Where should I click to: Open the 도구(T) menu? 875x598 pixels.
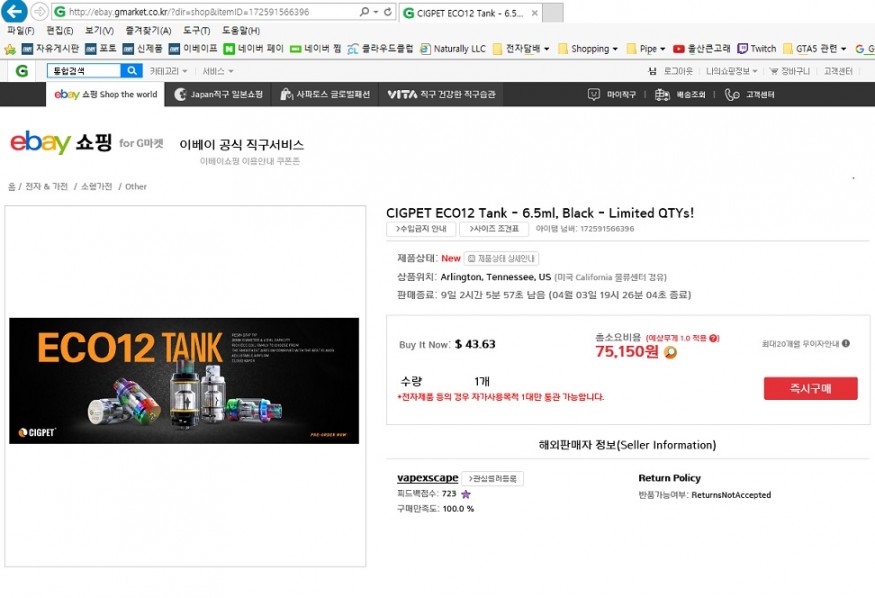click(x=196, y=31)
